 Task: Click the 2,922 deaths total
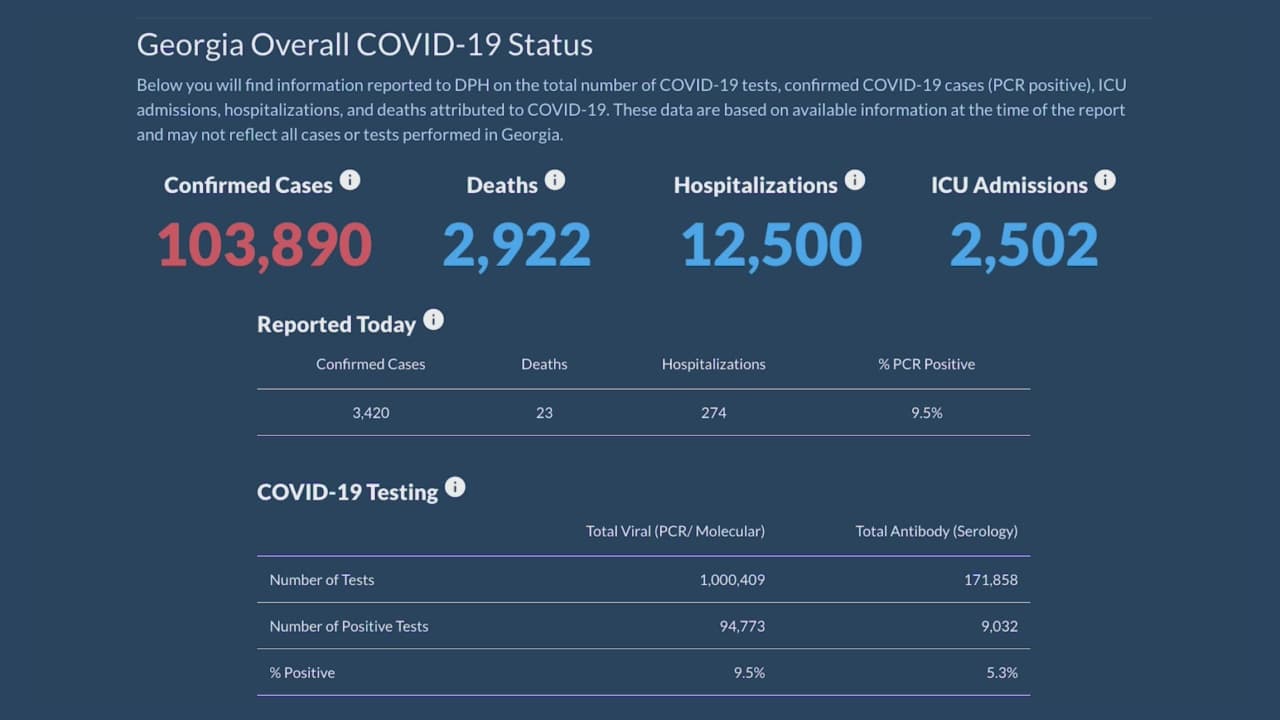(x=517, y=246)
